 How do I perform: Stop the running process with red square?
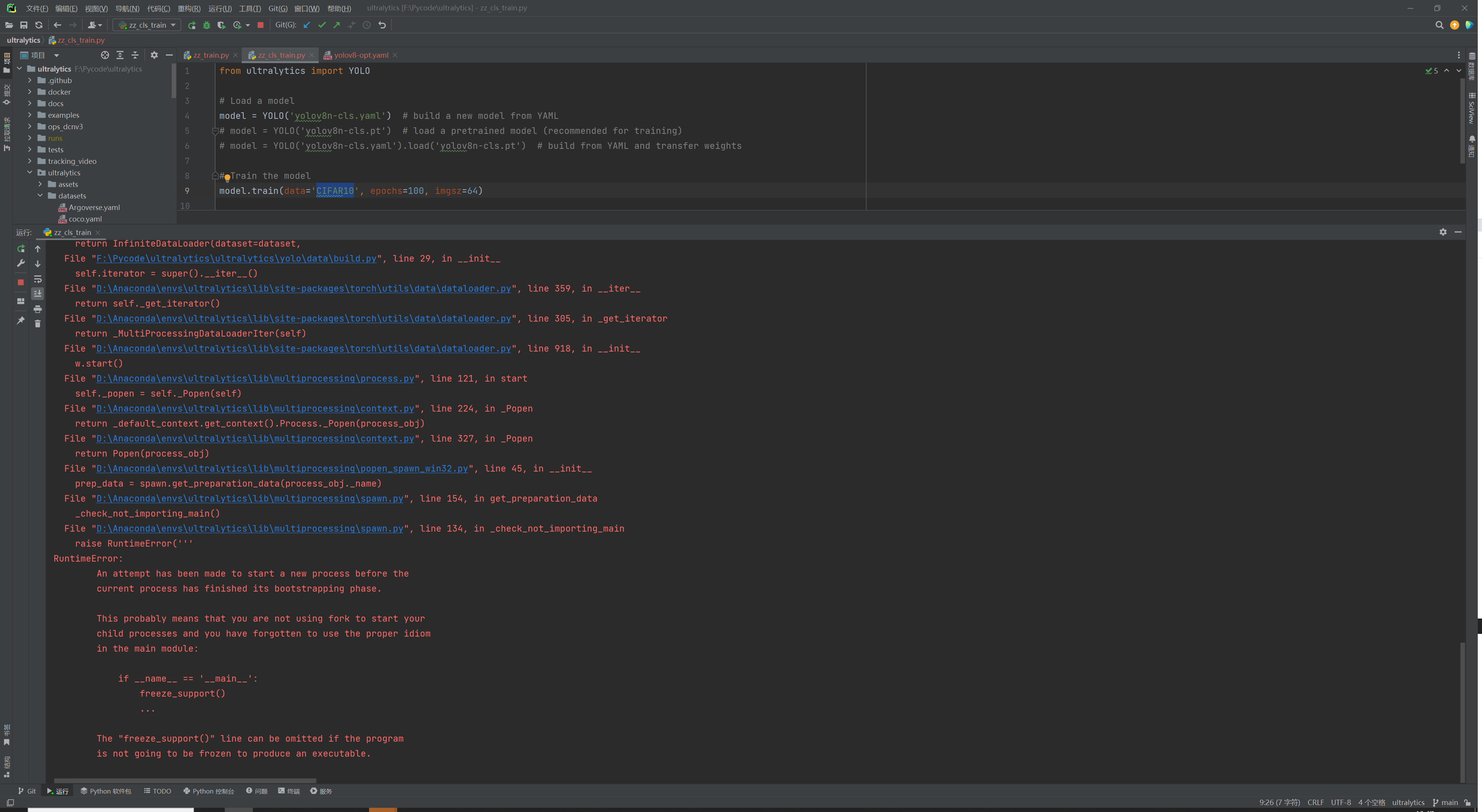click(261, 25)
